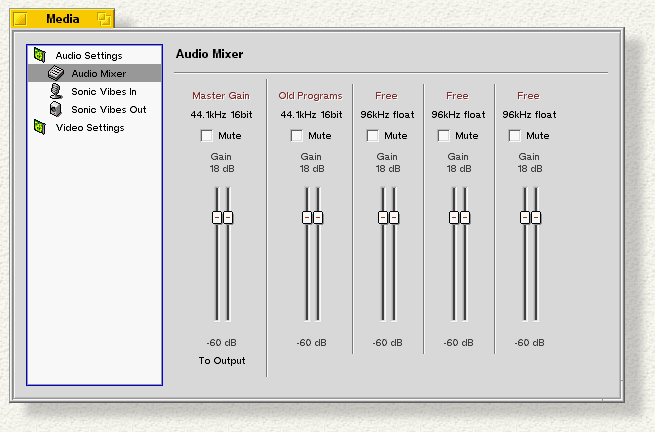Screen dimensions: 655x432
Task: Mute the Old Programs channel
Action: click(297, 136)
